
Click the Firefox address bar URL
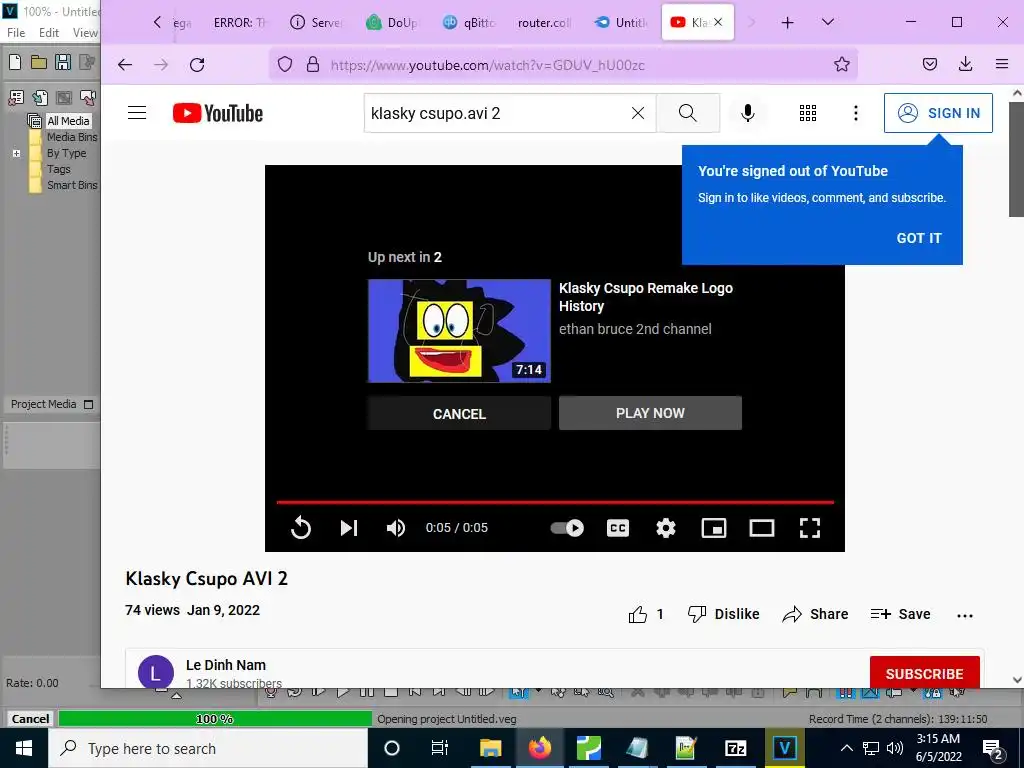tap(487, 65)
